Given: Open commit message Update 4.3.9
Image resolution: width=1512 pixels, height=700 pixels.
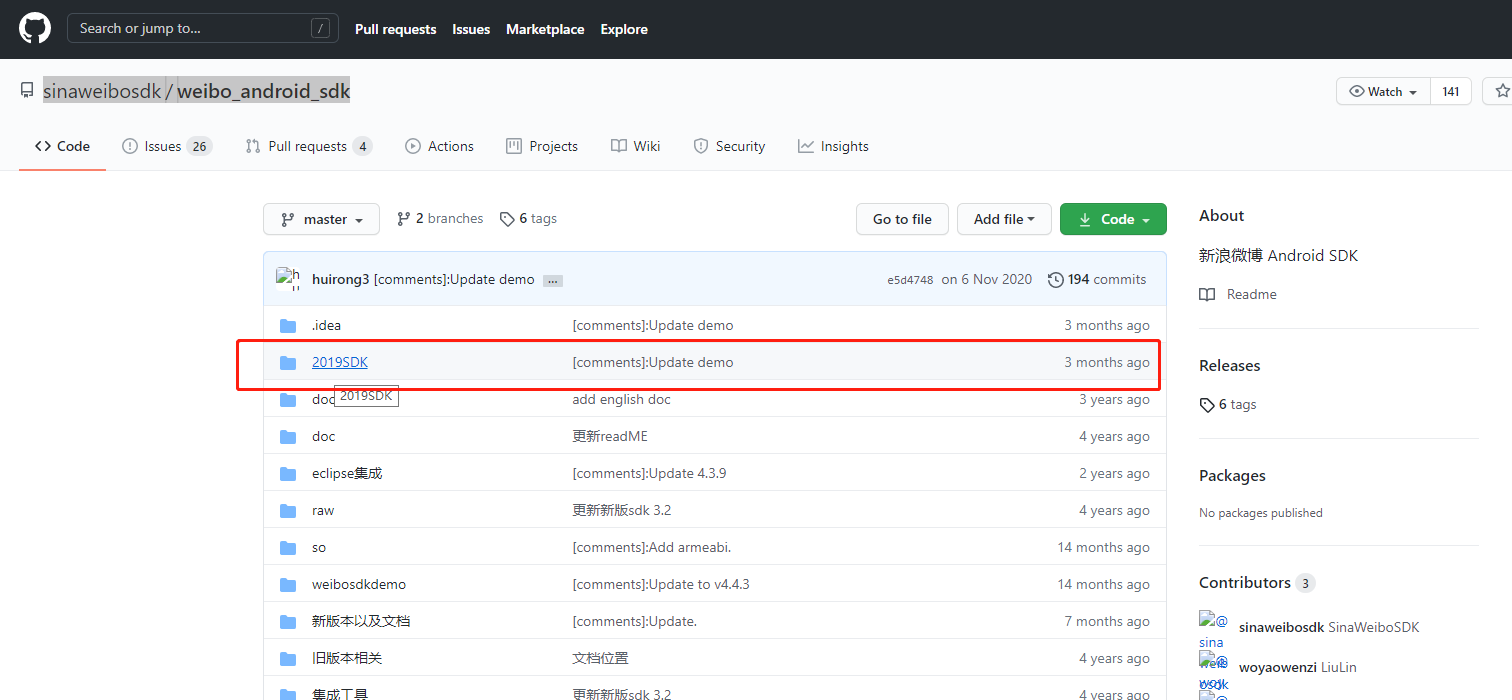Looking at the screenshot, I should (x=649, y=473).
